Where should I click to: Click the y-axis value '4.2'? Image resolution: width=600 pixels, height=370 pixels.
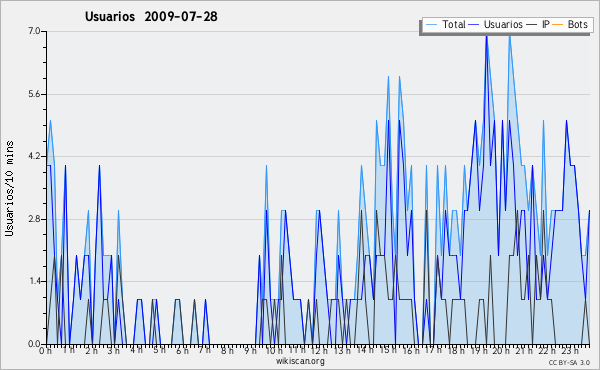click(34, 156)
